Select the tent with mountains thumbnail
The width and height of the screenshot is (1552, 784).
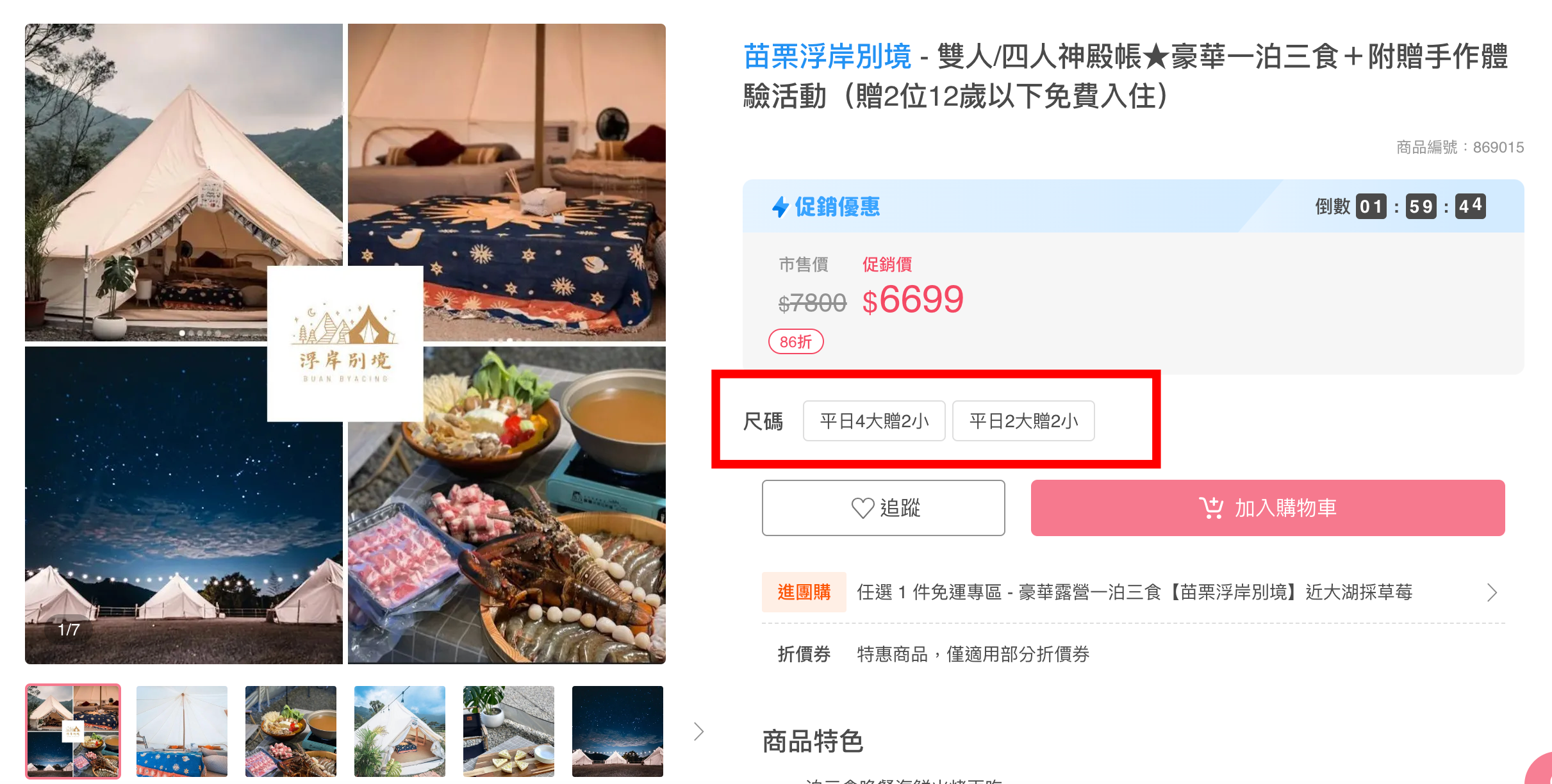tap(400, 731)
